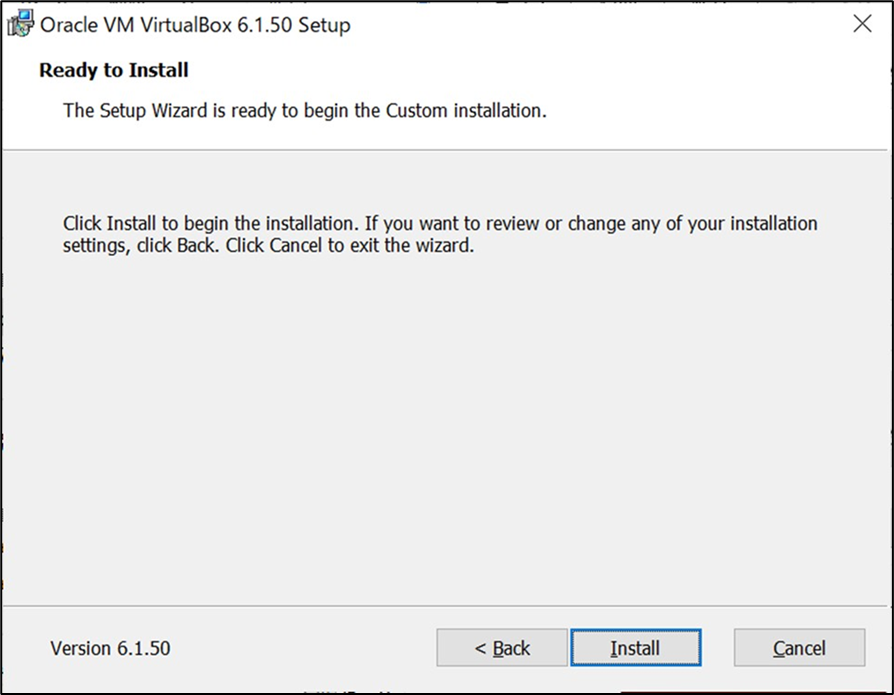Abort setup by clicking Cancel
The image size is (894, 695).
[x=799, y=648]
